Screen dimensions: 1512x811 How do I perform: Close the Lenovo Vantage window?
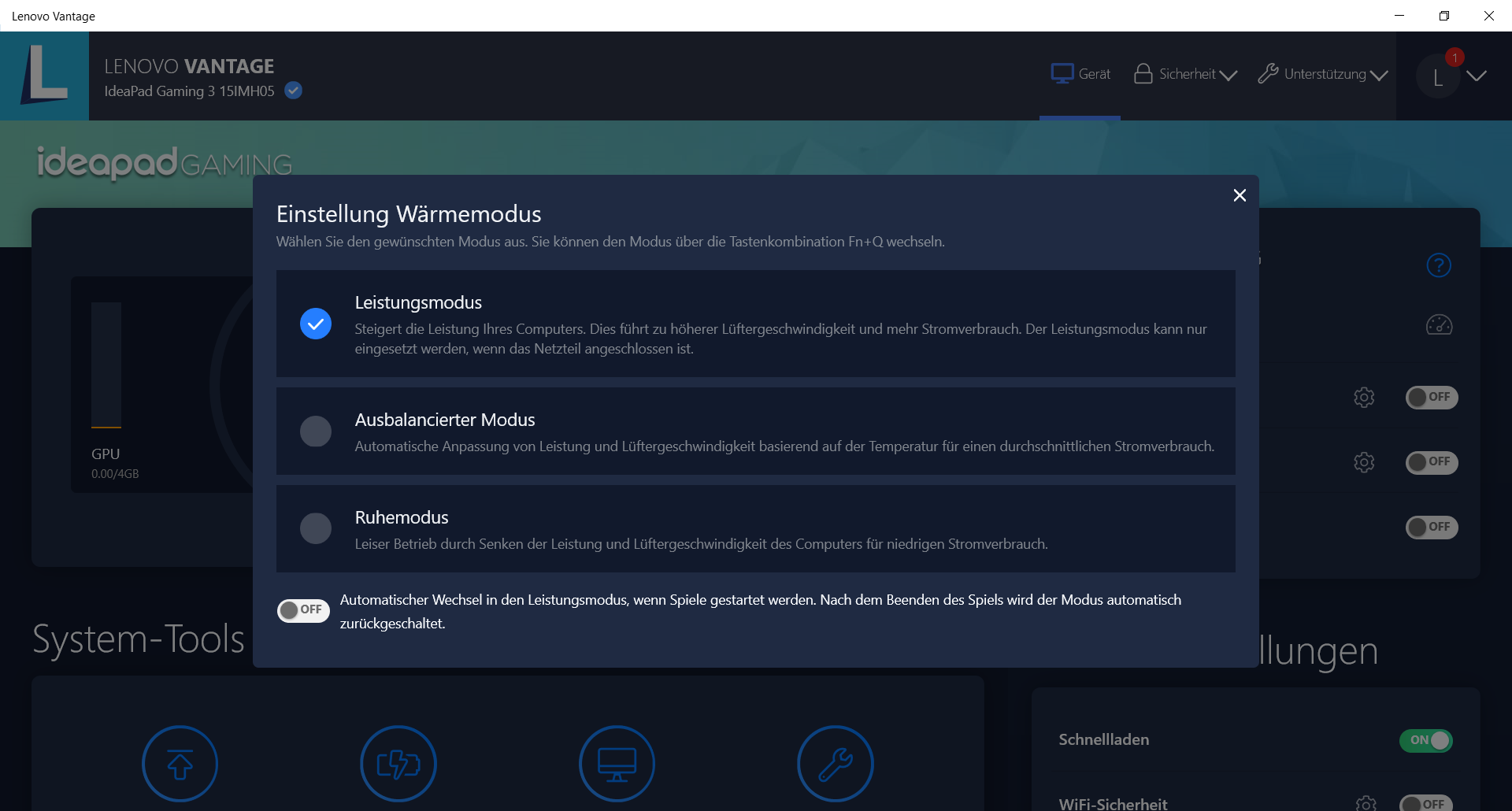(x=1489, y=16)
